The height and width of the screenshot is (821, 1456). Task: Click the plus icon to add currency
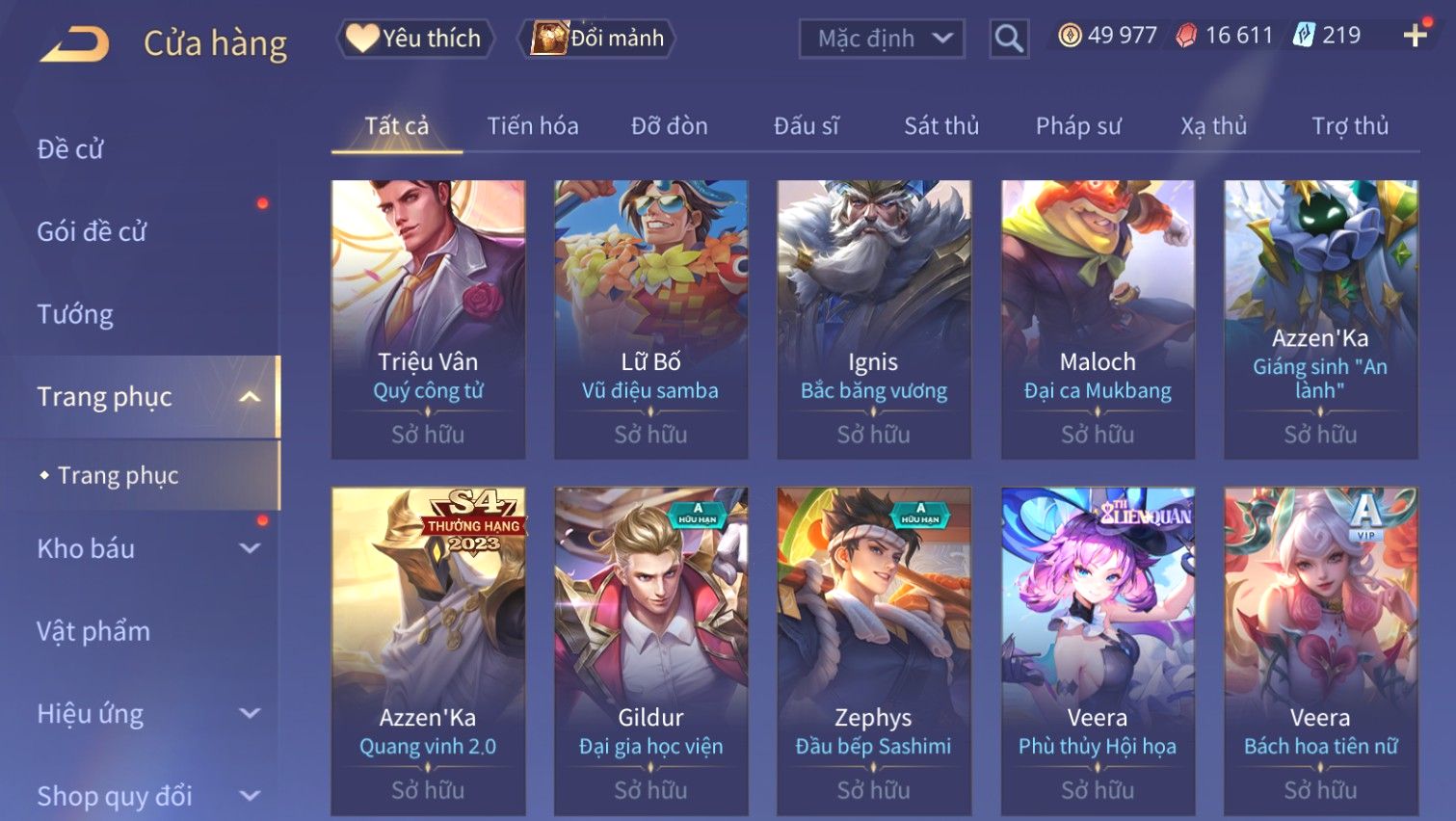(x=1415, y=36)
